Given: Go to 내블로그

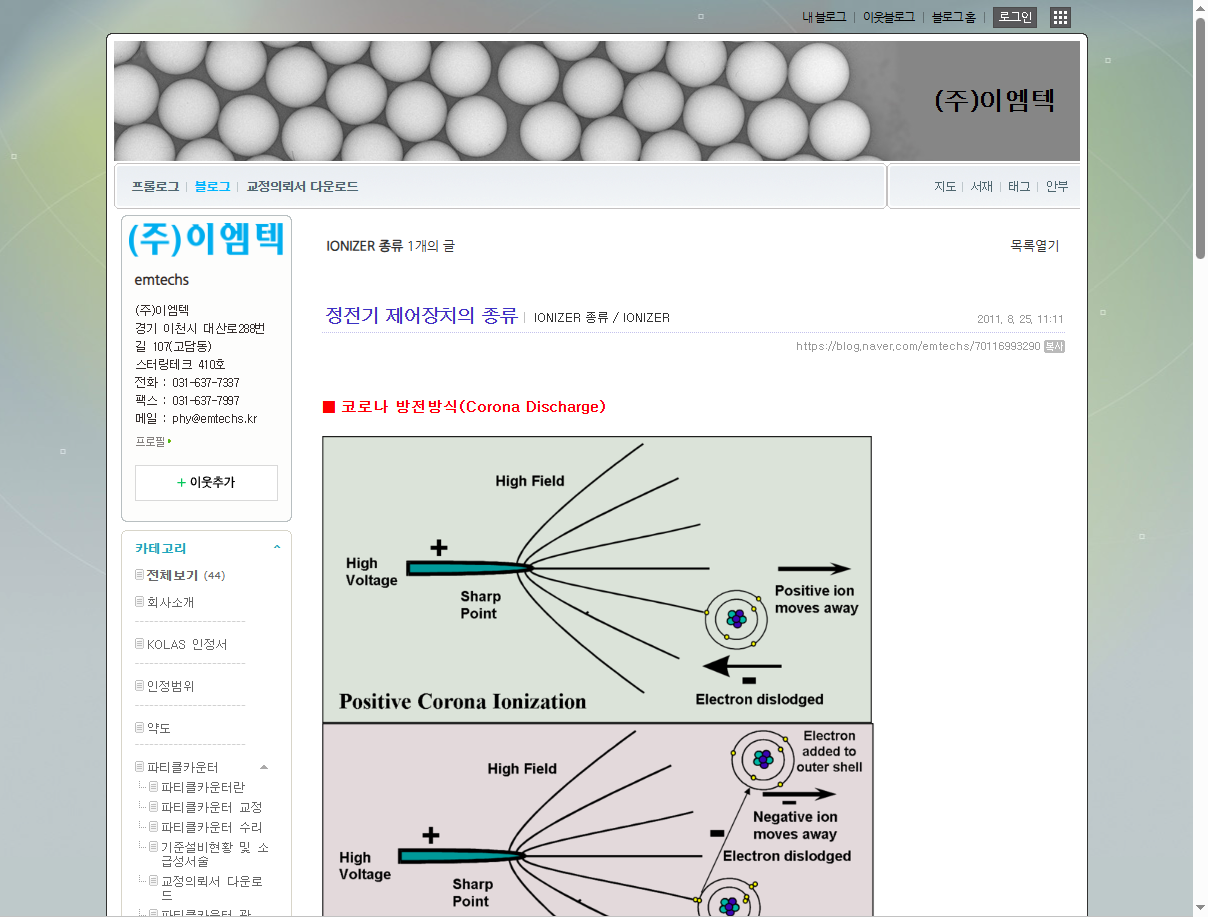Looking at the screenshot, I should (x=824, y=17).
